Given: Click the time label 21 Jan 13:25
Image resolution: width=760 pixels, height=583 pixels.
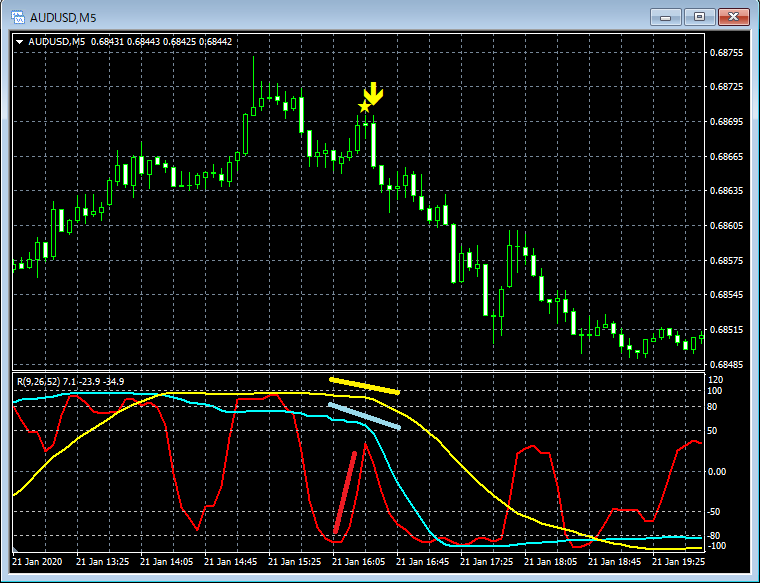Looking at the screenshot, I should [102, 562].
